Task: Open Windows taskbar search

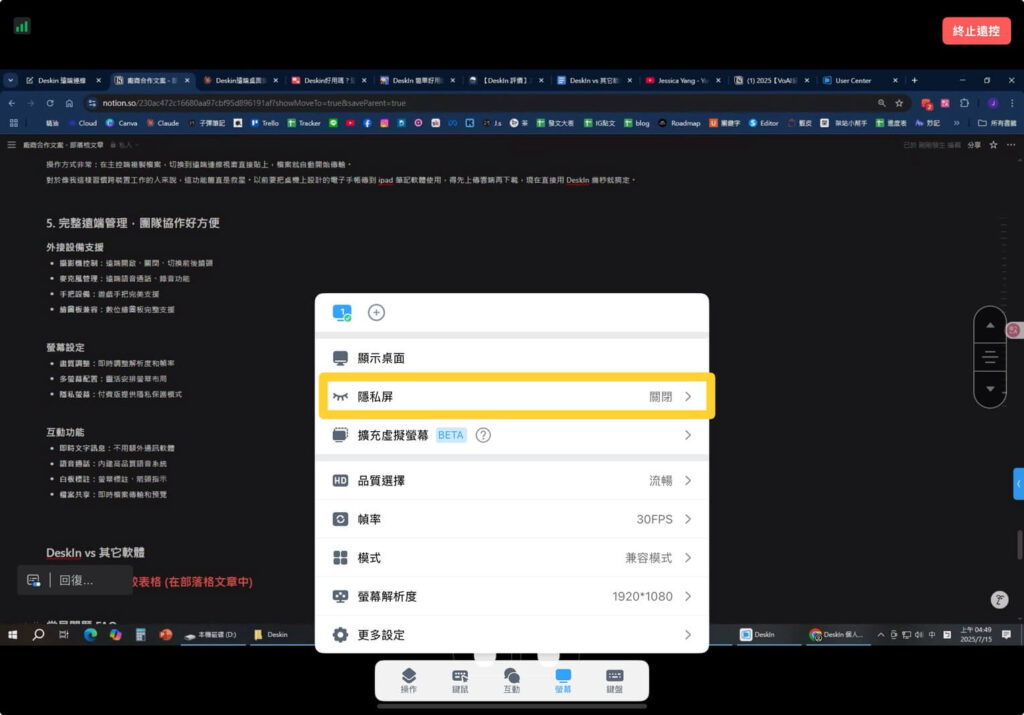Action: (38, 635)
